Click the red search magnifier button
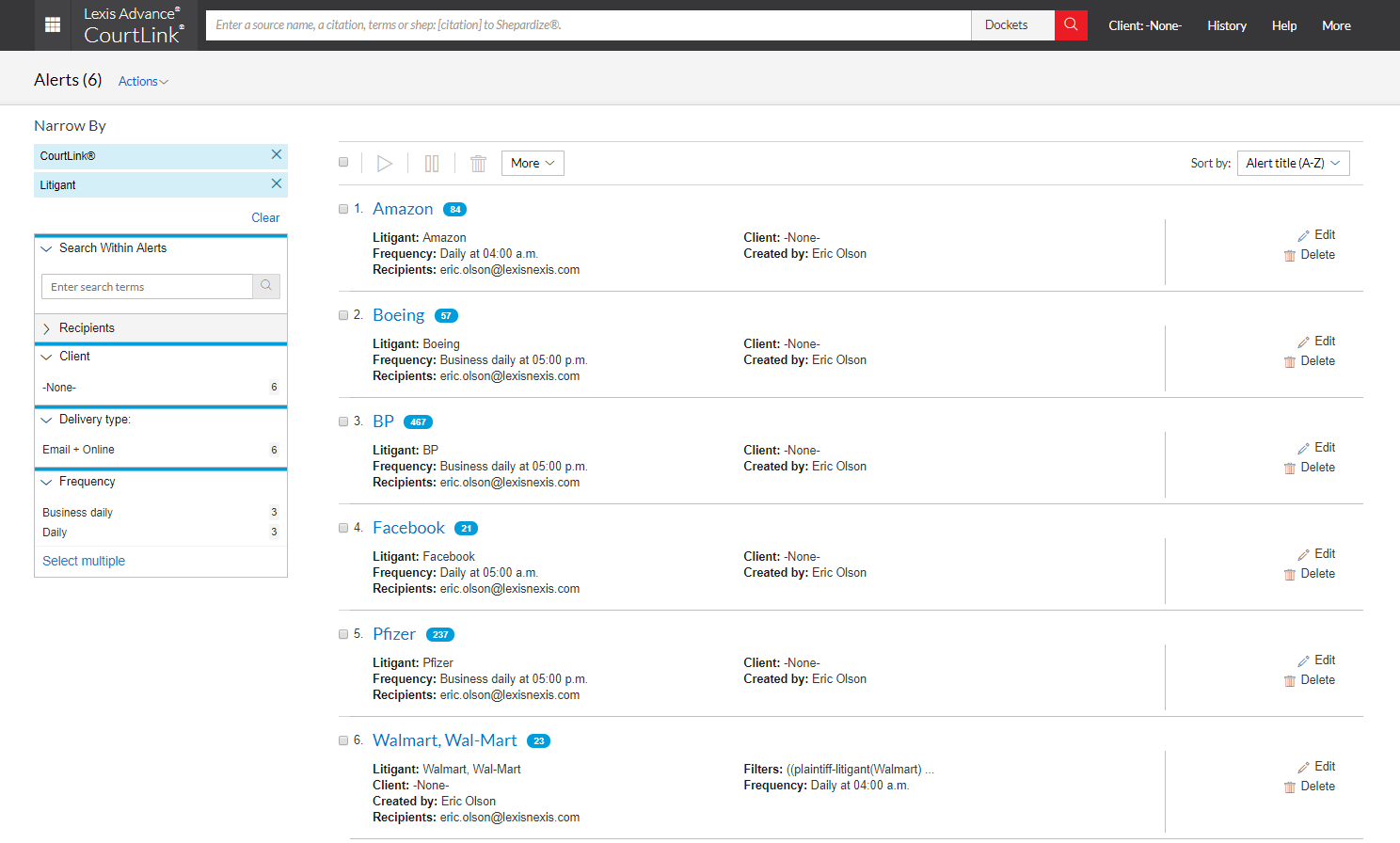Image resolution: width=1400 pixels, height=843 pixels. [x=1071, y=25]
